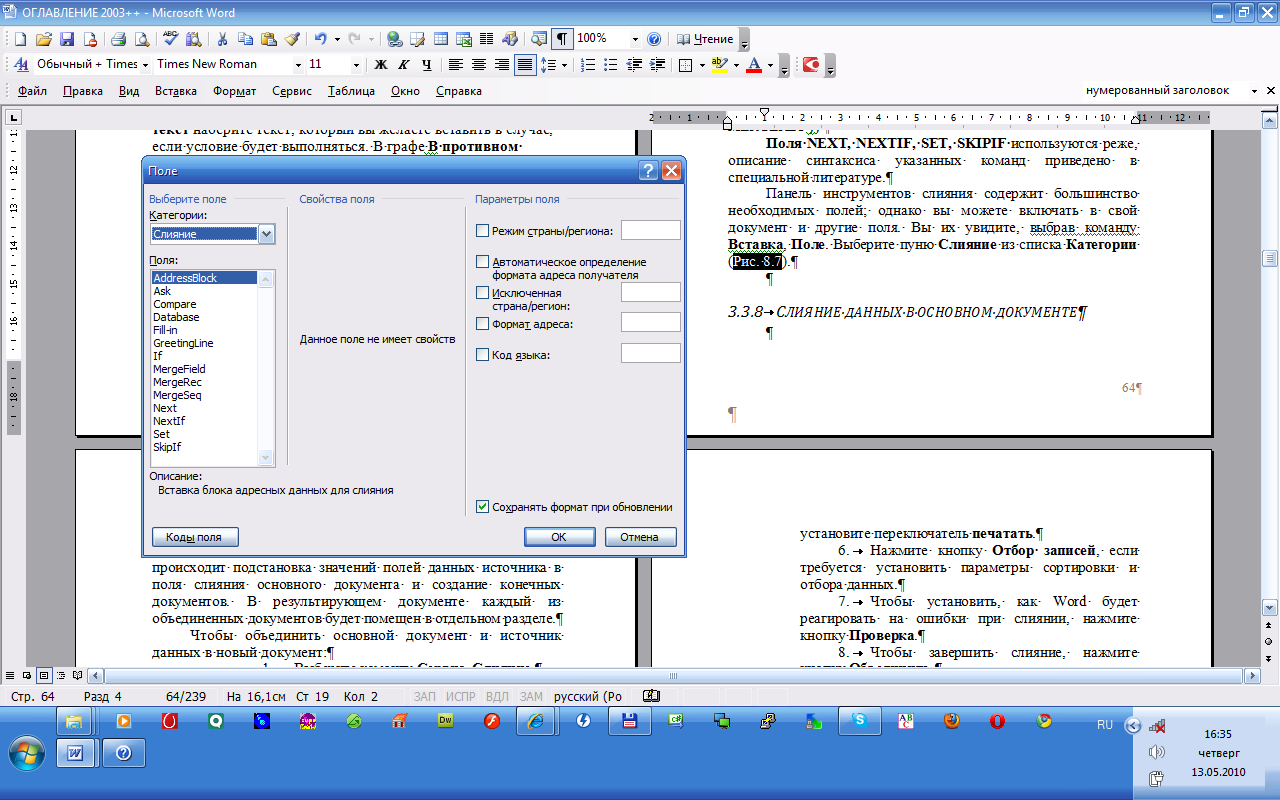
Task: Open the zoom 100% dropdown
Action: (635, 39)
